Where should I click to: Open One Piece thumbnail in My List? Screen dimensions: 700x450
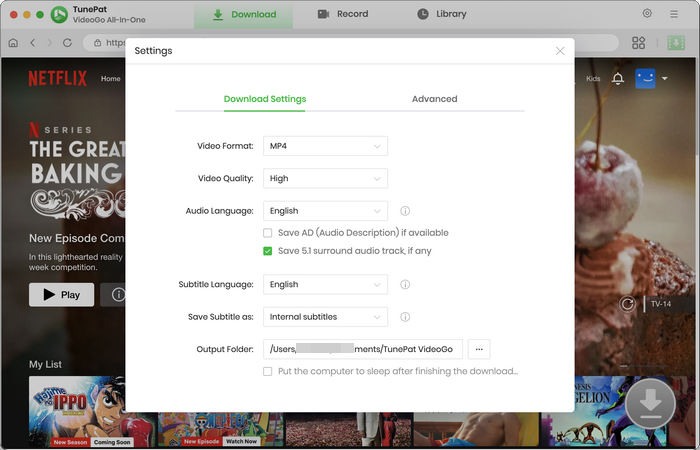(x=221, y=429)
